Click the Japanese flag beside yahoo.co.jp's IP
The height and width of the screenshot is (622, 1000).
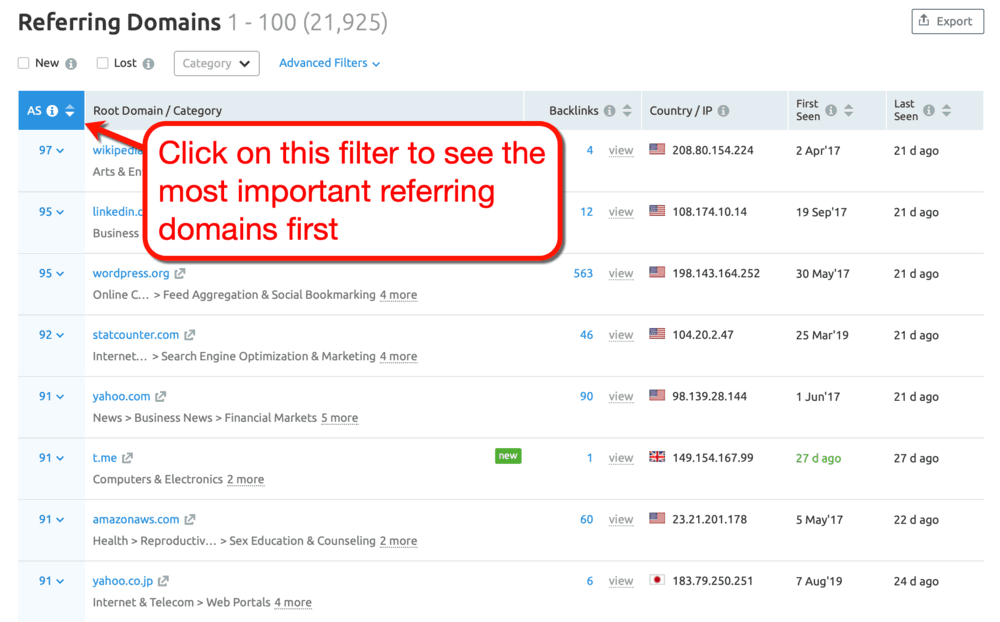657,581
